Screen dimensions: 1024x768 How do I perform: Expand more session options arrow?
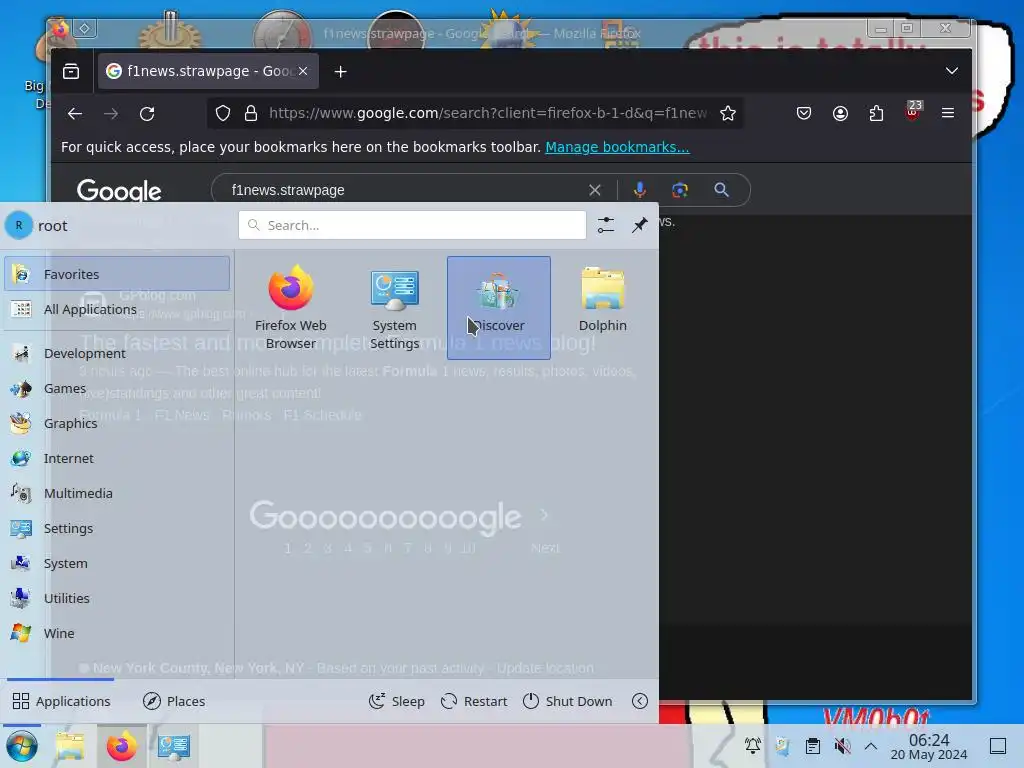click(640, 701)
